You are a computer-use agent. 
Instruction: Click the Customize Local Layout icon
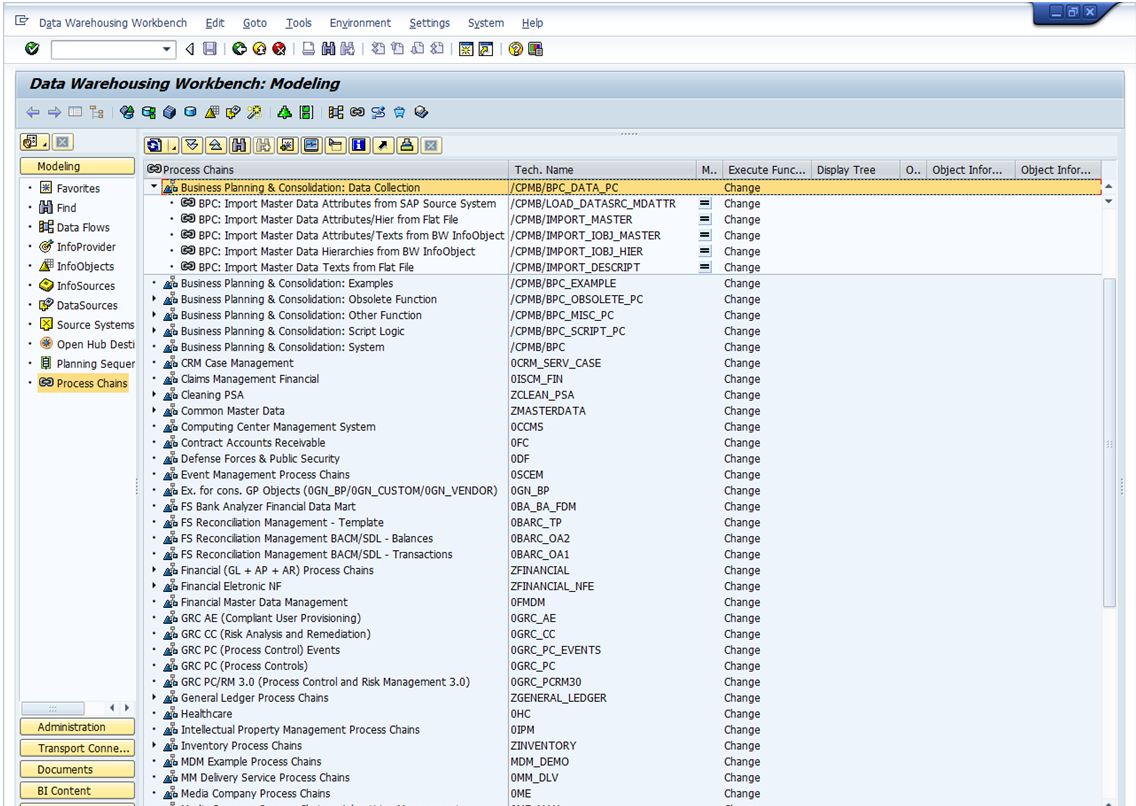pos(535,49)
